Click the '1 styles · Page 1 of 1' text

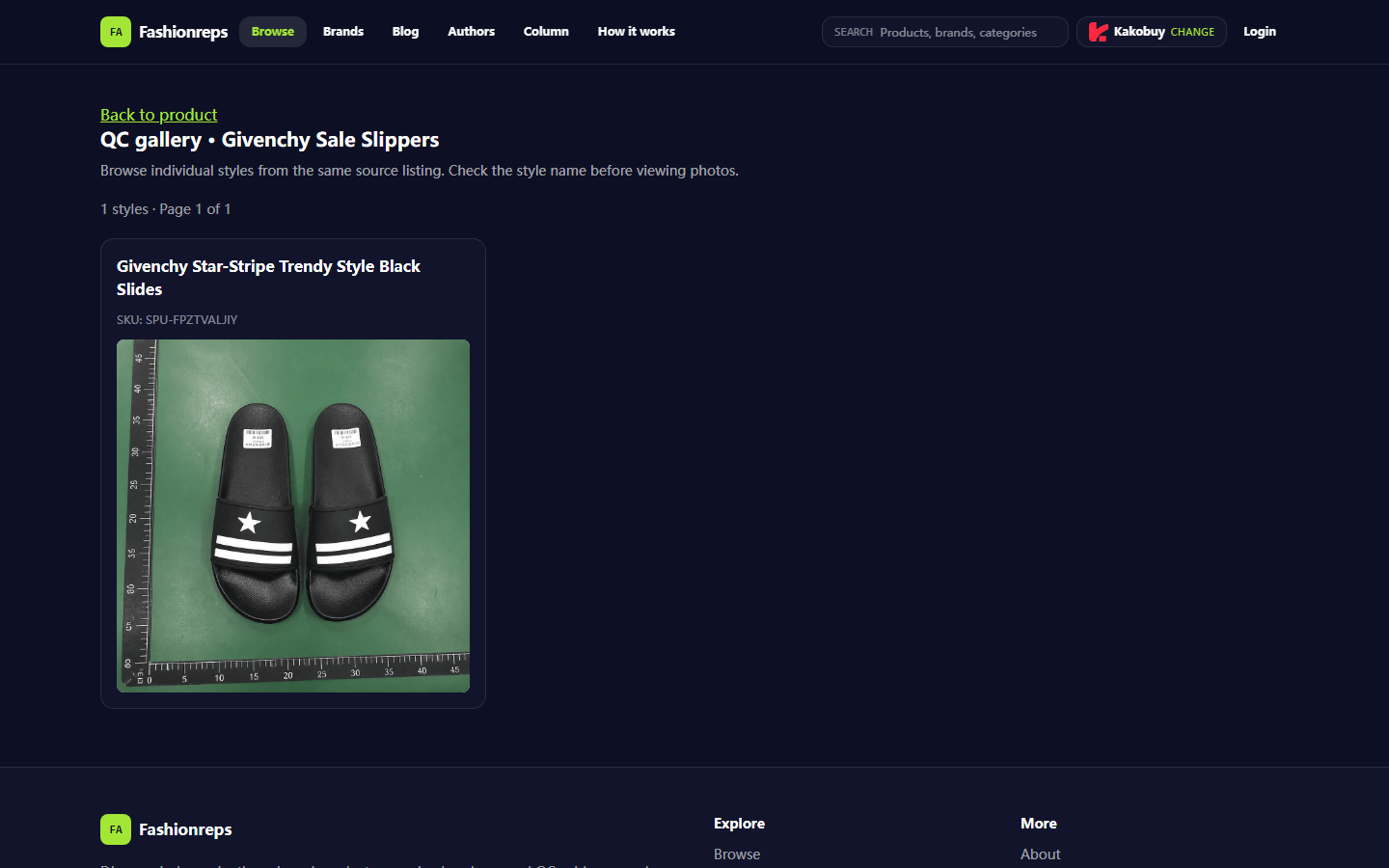(166, 209)
